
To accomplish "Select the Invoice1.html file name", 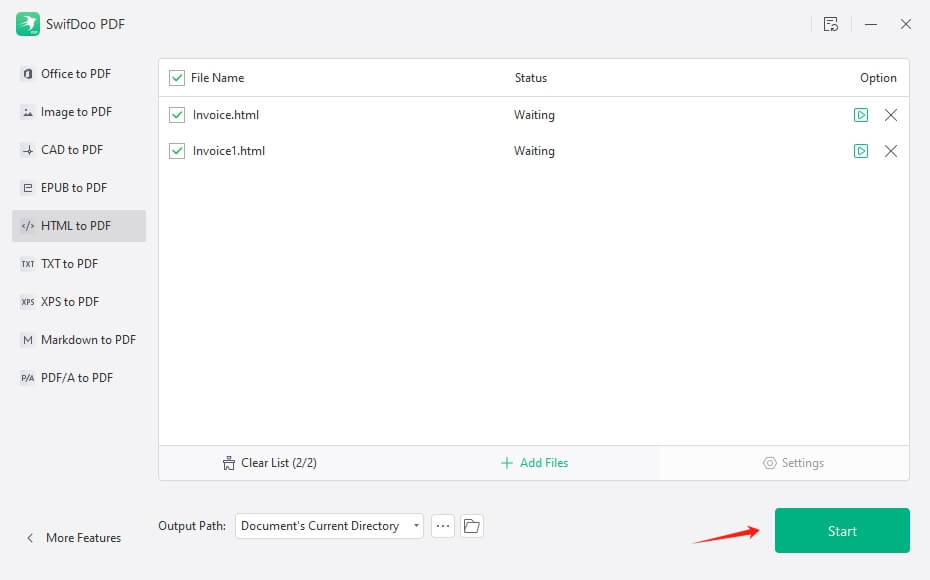I will tap(229, 151).
